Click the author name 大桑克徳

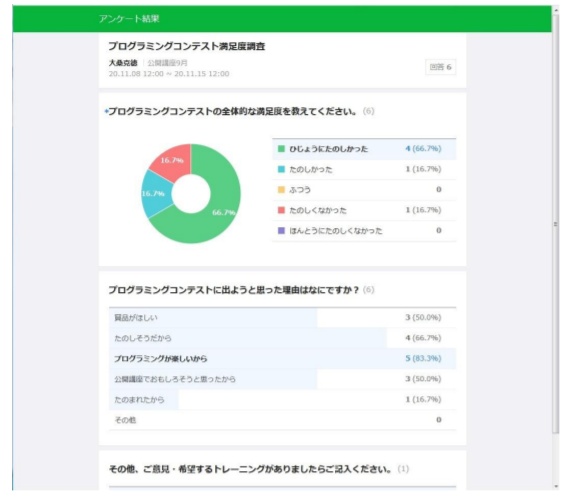123,63
